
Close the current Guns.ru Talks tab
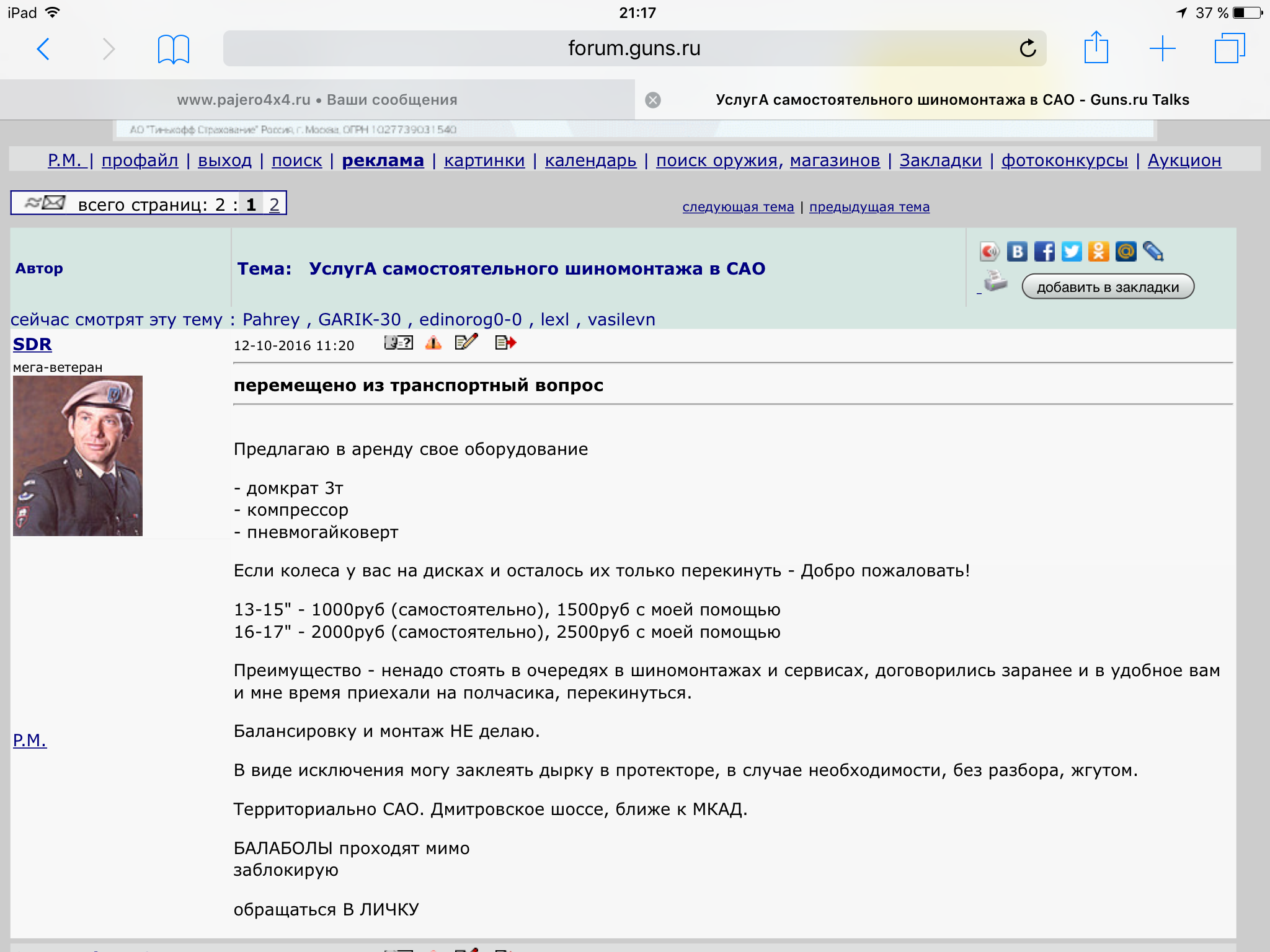(653, 100)
